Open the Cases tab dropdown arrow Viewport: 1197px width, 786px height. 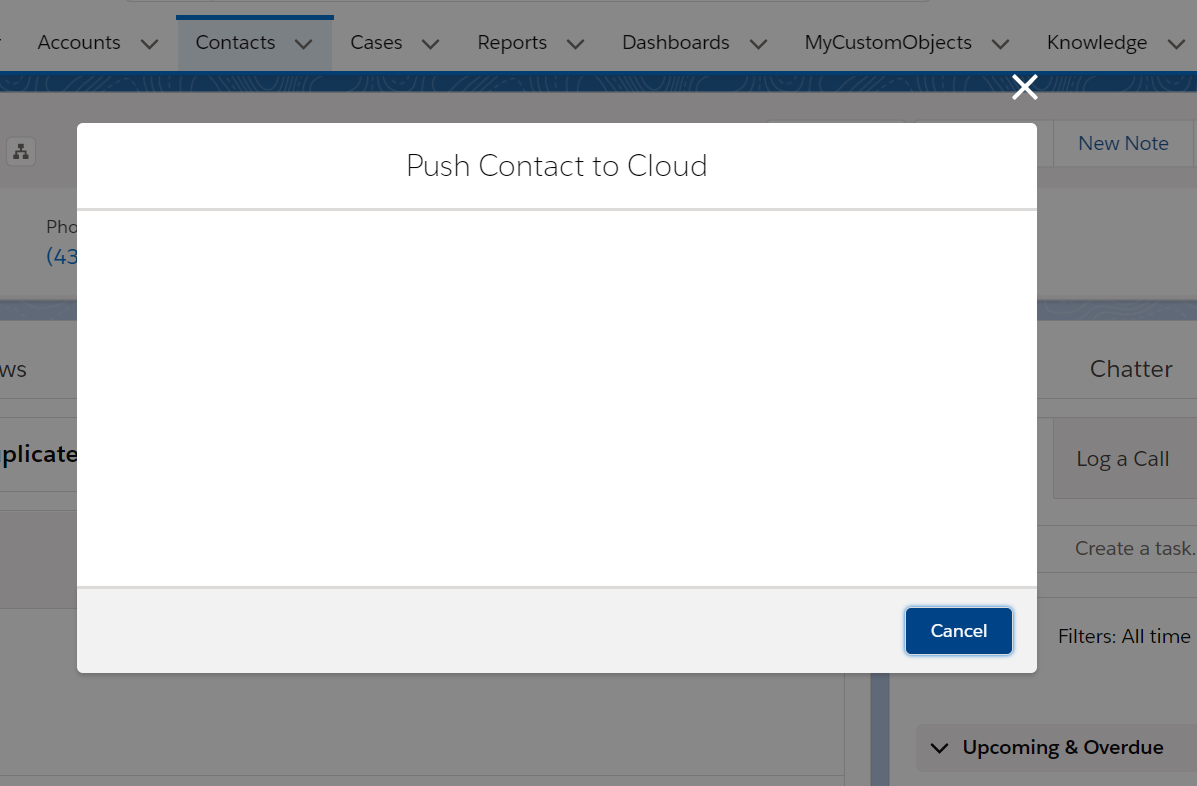(x=430, y=44)
